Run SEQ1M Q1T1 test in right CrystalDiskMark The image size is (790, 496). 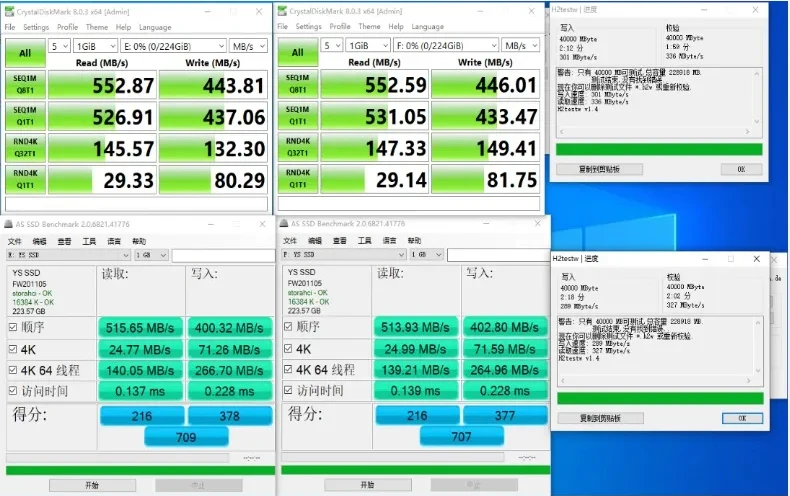point(297,116)
